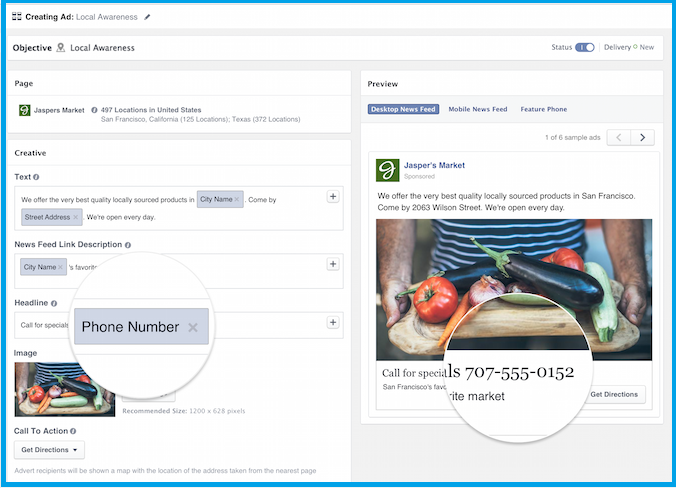
Task: Remove the Street Address tag with its X
Action: coord(76,217)
